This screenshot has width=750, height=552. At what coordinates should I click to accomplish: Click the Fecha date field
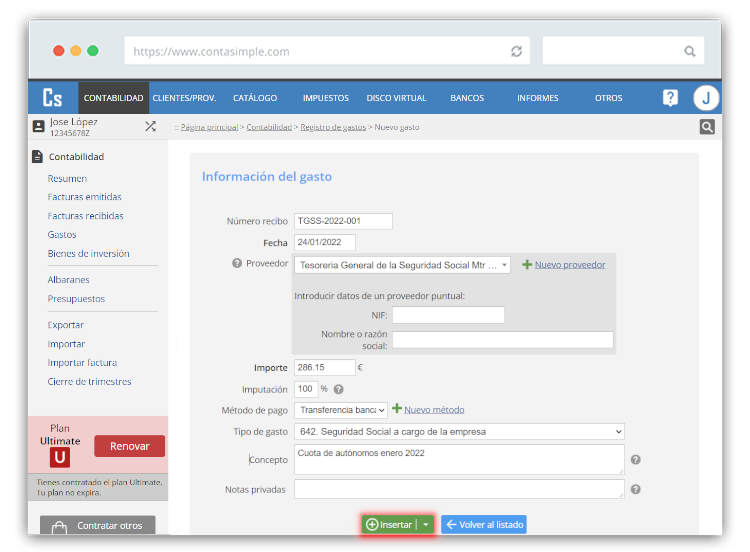pos(324,242)
